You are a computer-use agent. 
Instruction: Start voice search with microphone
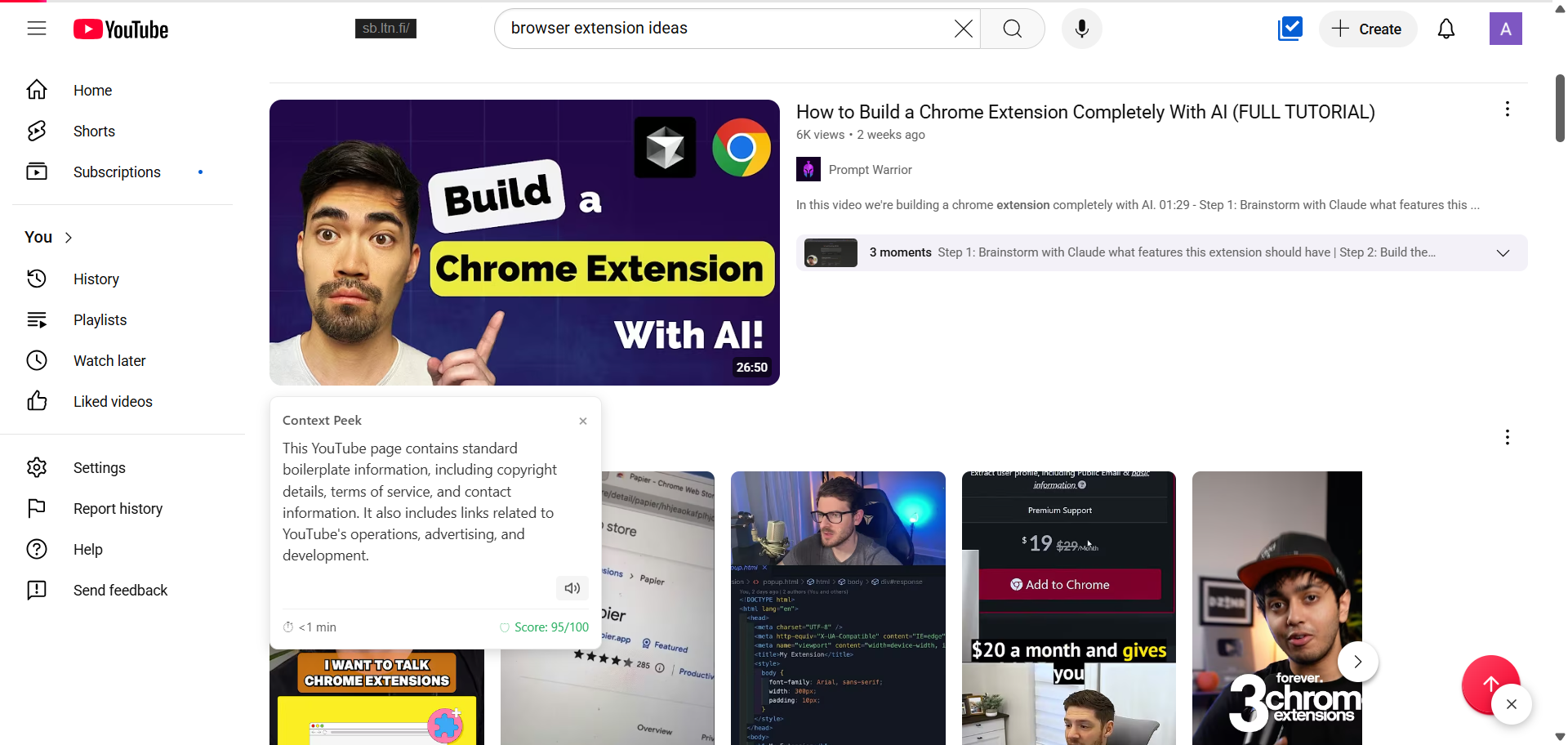click(1082, 29)
